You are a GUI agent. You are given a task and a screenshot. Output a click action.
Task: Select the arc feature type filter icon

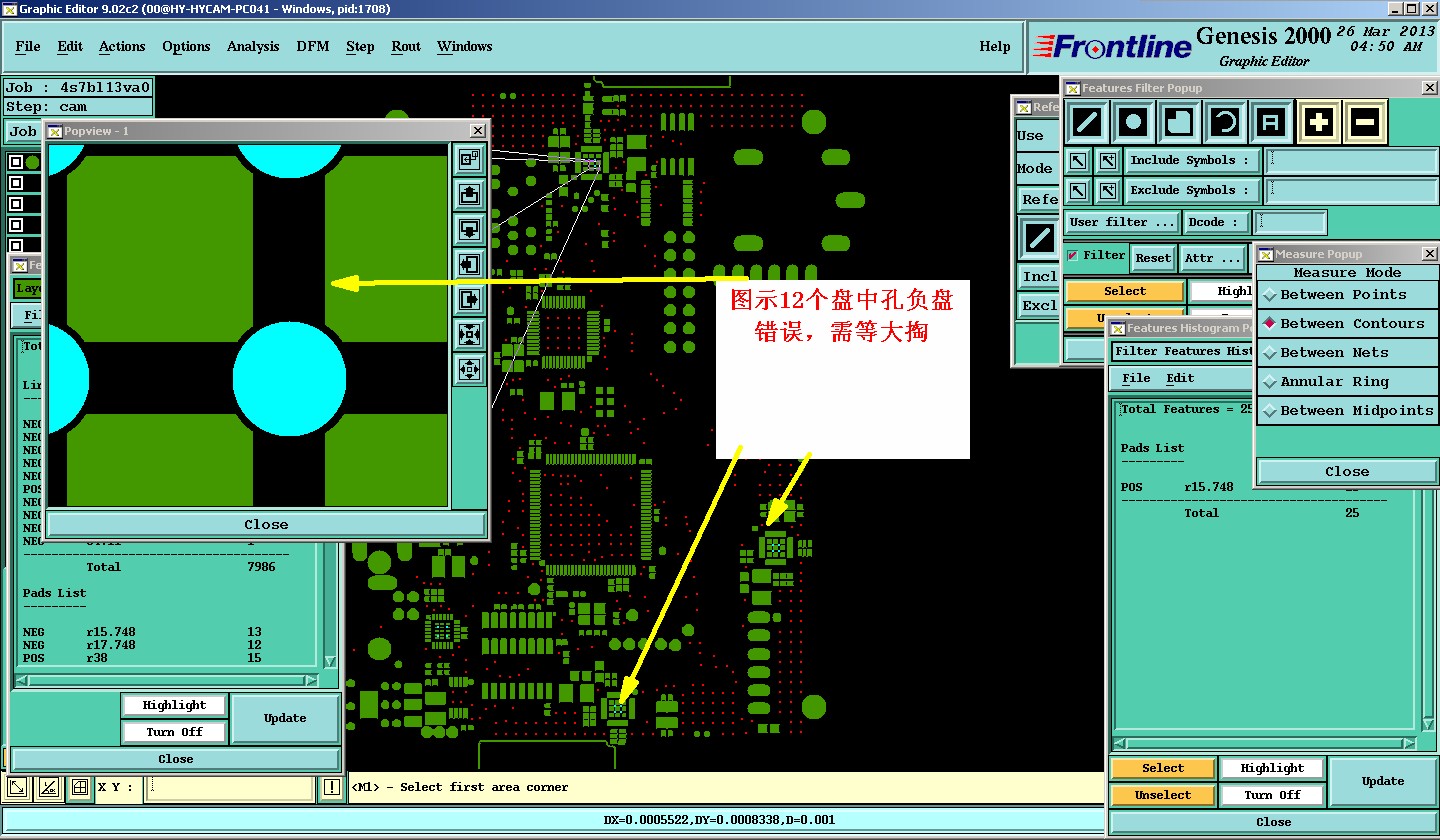(1225, 123)
